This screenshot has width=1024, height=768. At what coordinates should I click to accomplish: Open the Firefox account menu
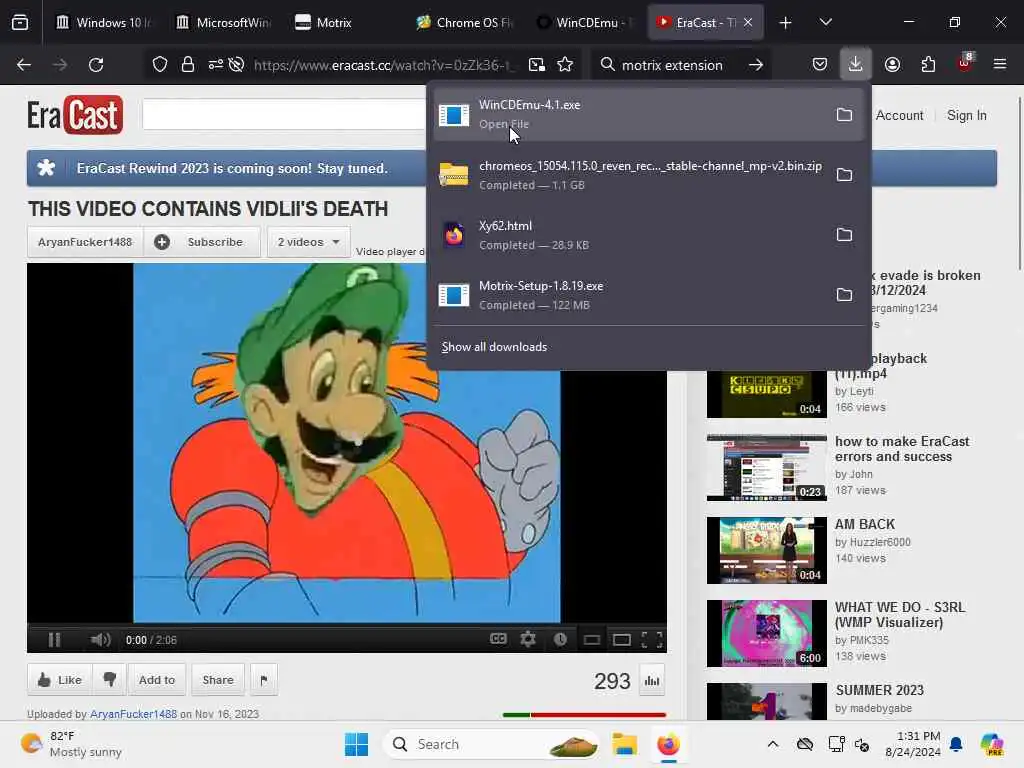tap(892, 64)
